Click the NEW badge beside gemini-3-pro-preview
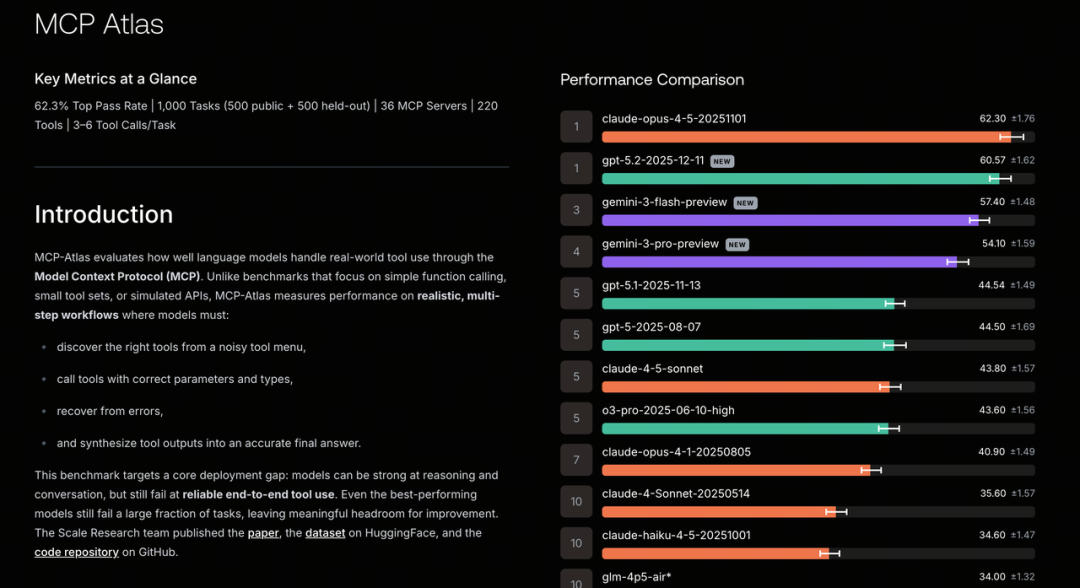 (x=737, y=244)
